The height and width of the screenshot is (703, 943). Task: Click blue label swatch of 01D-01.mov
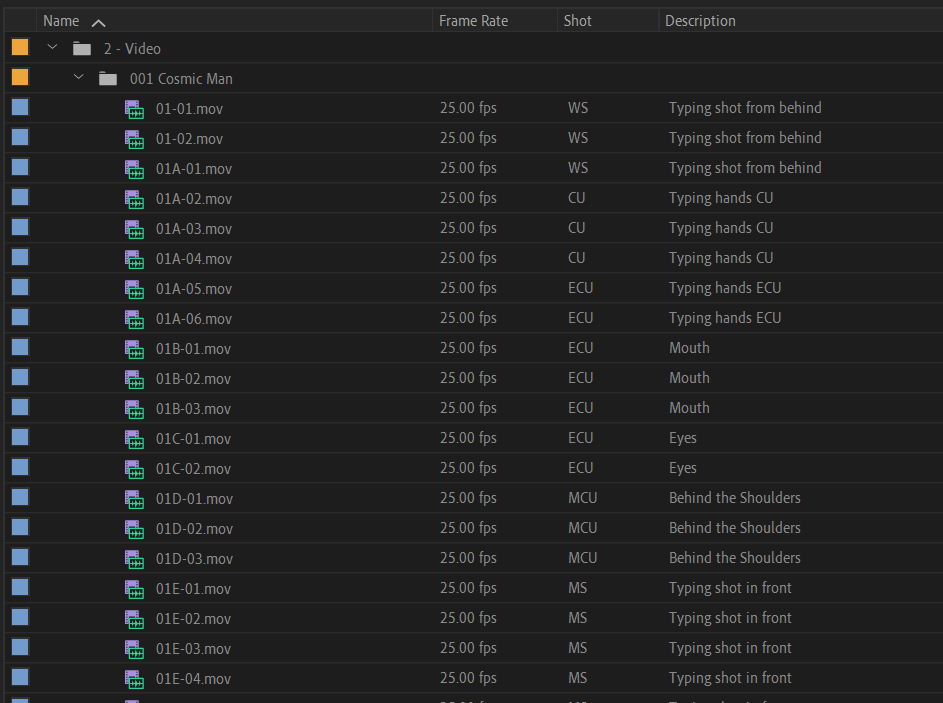[x=20, y=497]
